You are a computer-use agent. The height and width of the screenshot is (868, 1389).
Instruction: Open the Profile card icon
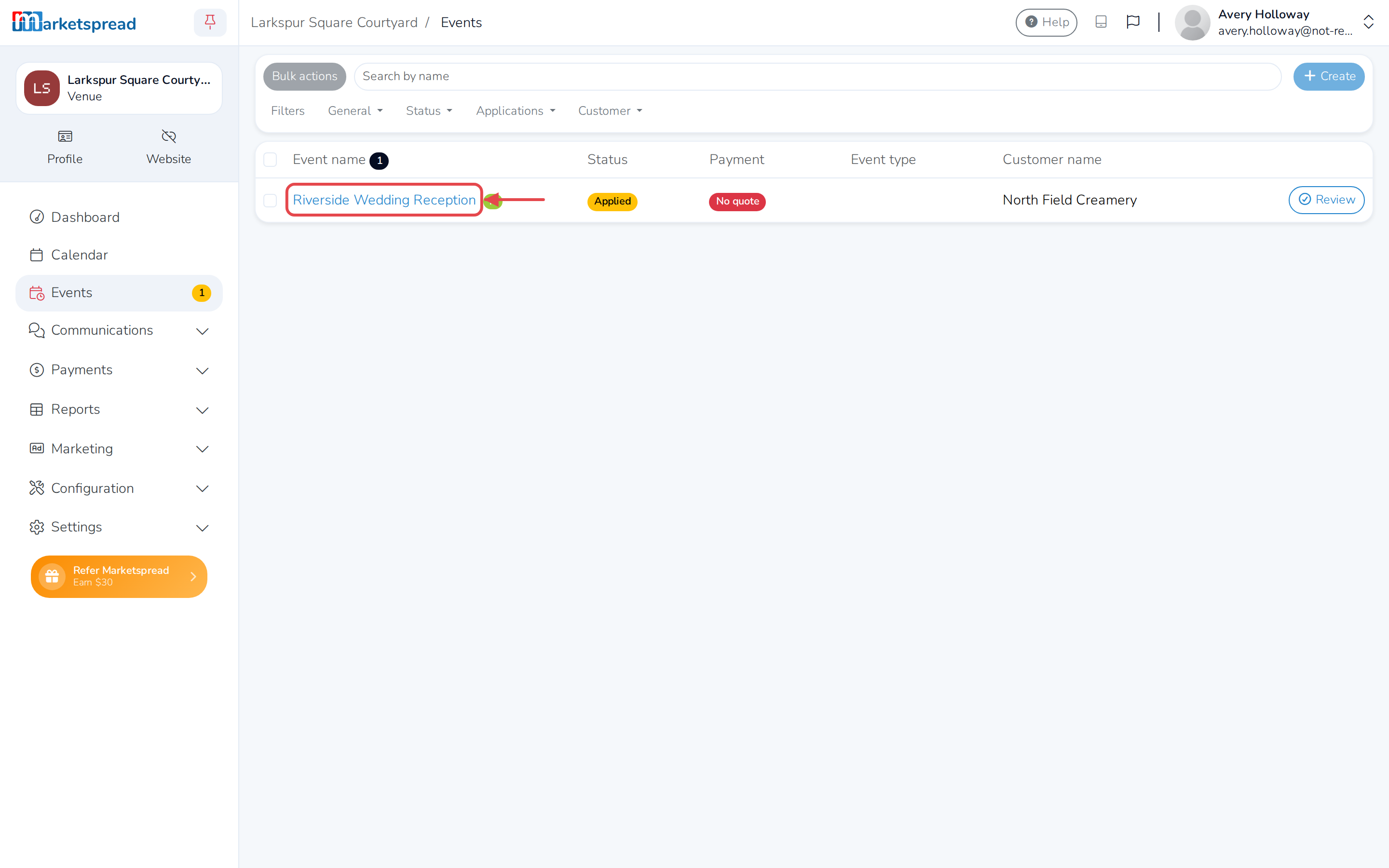pos(65,136)
